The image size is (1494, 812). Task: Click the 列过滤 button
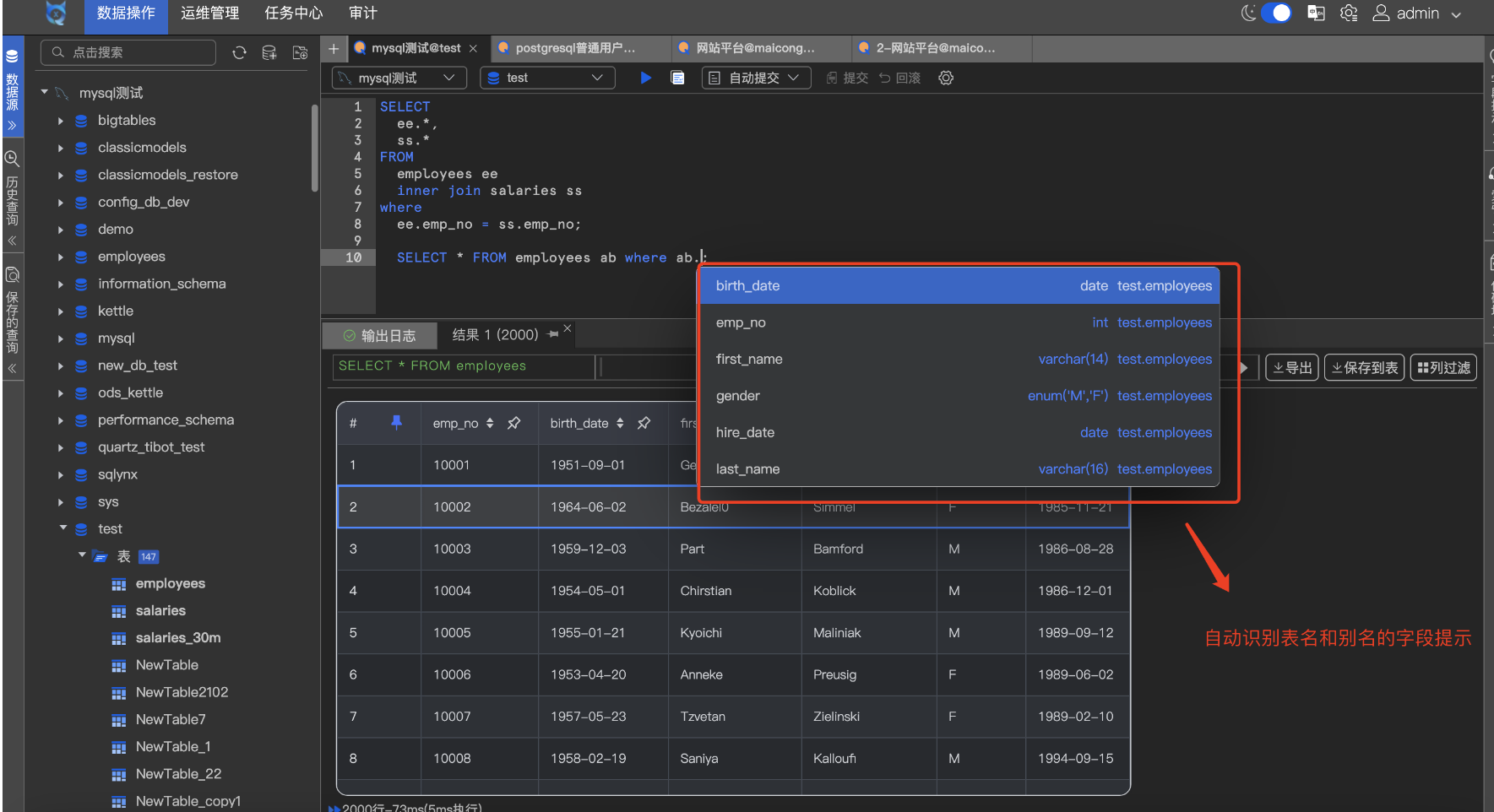[x=1443, y=367]
